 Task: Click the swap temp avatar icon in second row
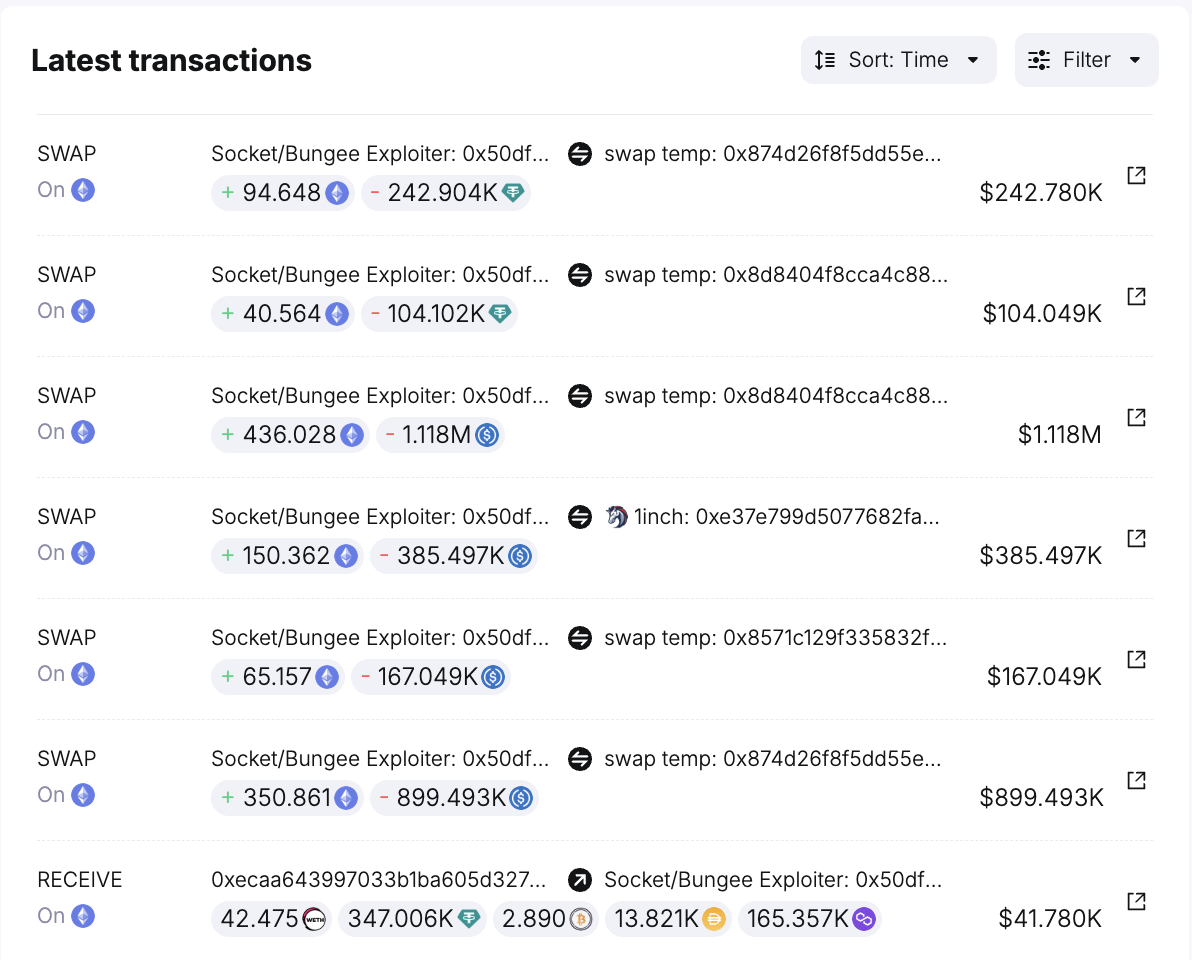[x=580, y=274]
